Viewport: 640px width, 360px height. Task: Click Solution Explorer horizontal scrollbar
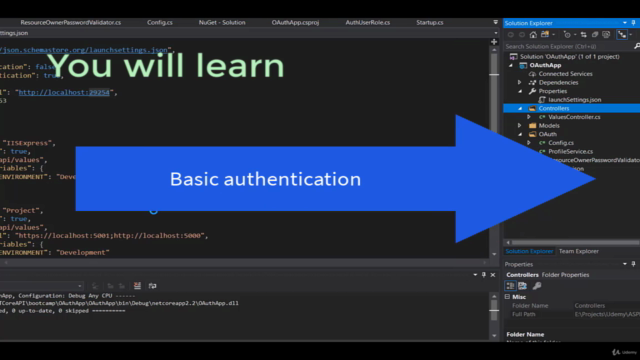coord(575,242)
